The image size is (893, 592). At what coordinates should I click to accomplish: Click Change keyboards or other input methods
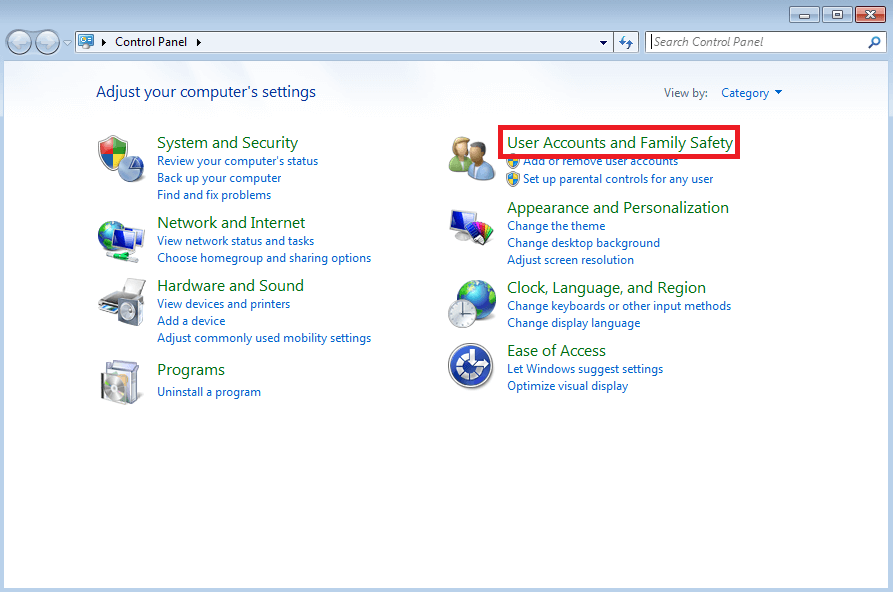pyautogui.click(x=618, y=306)
